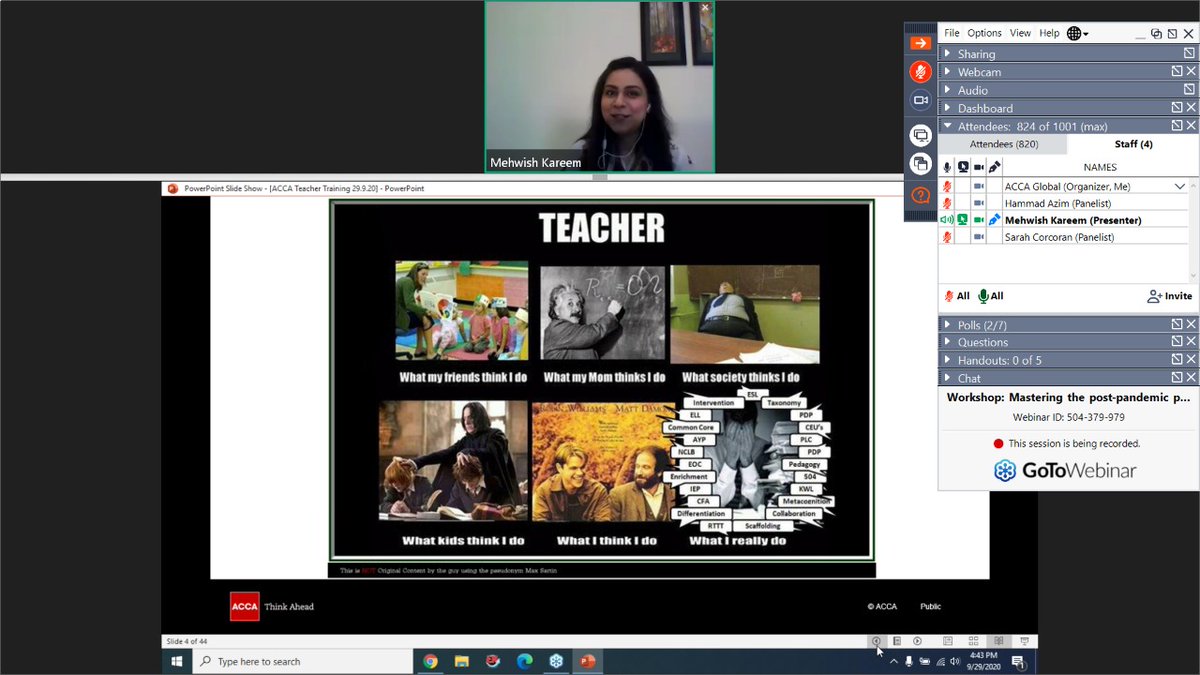
Task: Click the screen sharing monitor icon
Action: click(920, 135)
